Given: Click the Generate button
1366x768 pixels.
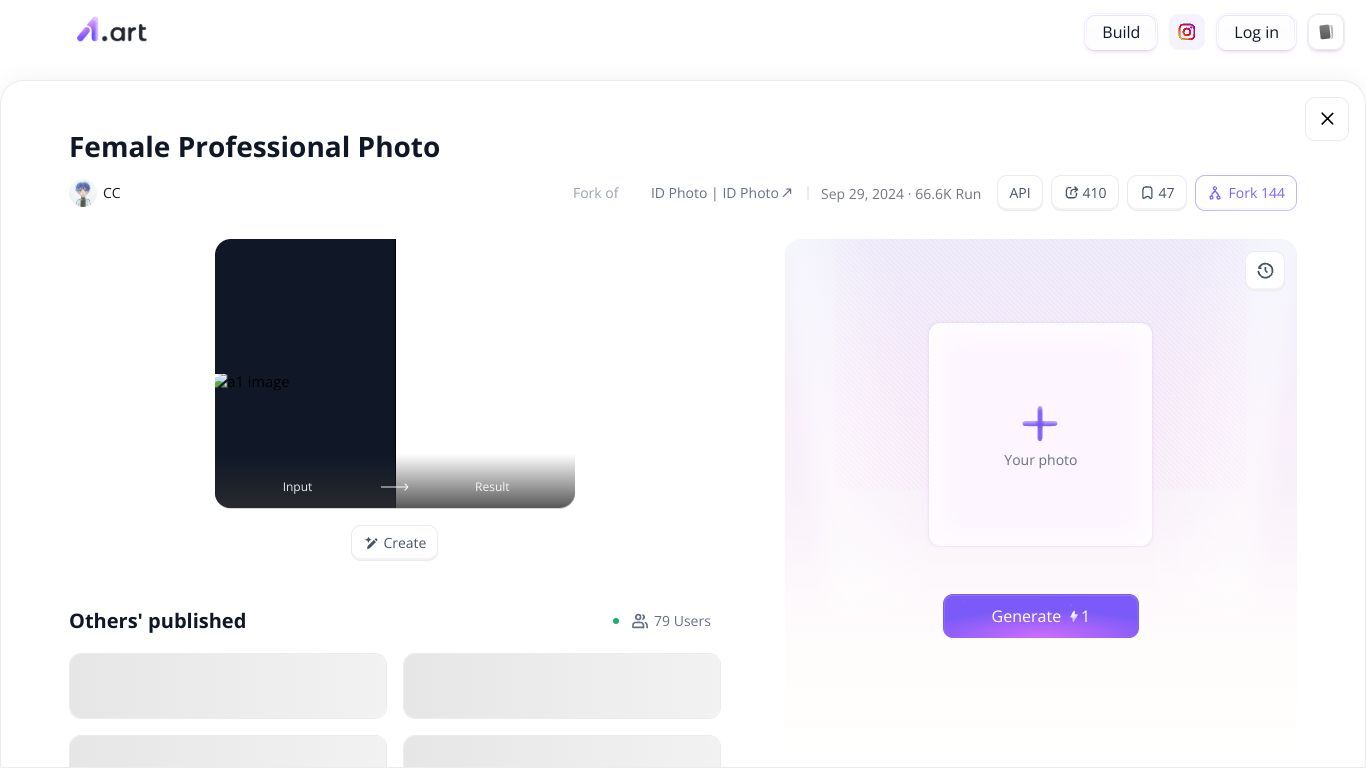Looking at the screenshot, I should click(1041, 616).
